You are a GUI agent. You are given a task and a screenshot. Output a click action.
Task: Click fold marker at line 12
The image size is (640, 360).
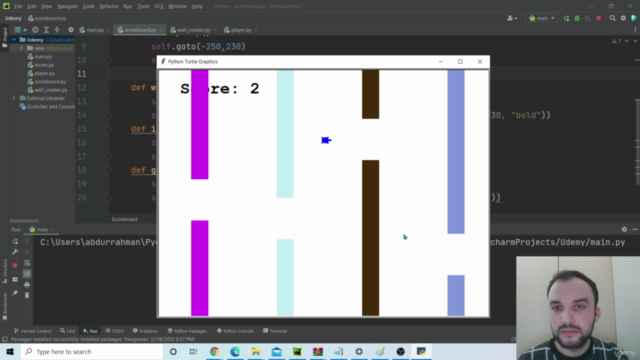[108, 88]
